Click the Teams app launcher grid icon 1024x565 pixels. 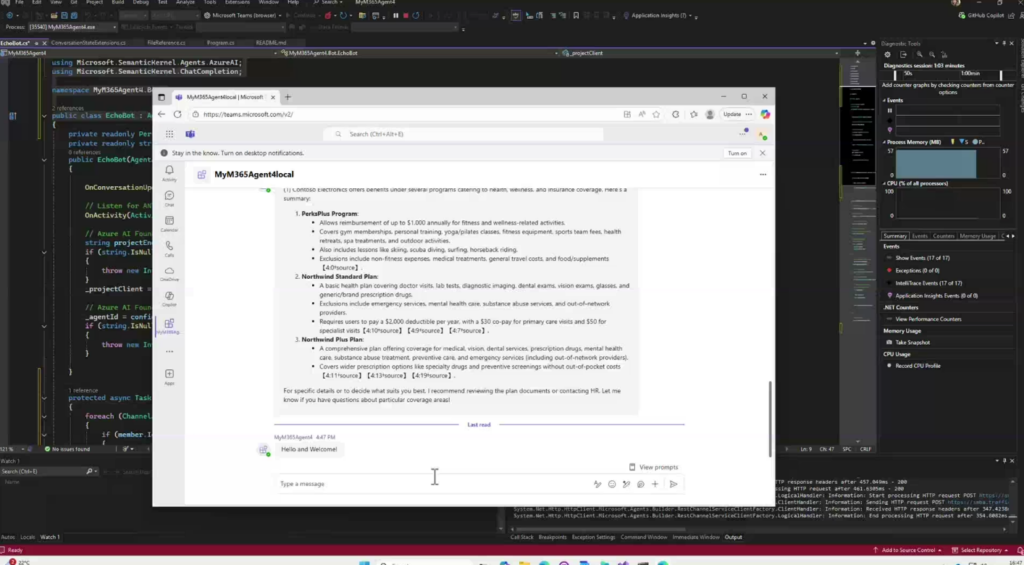(x=169, y=134)
